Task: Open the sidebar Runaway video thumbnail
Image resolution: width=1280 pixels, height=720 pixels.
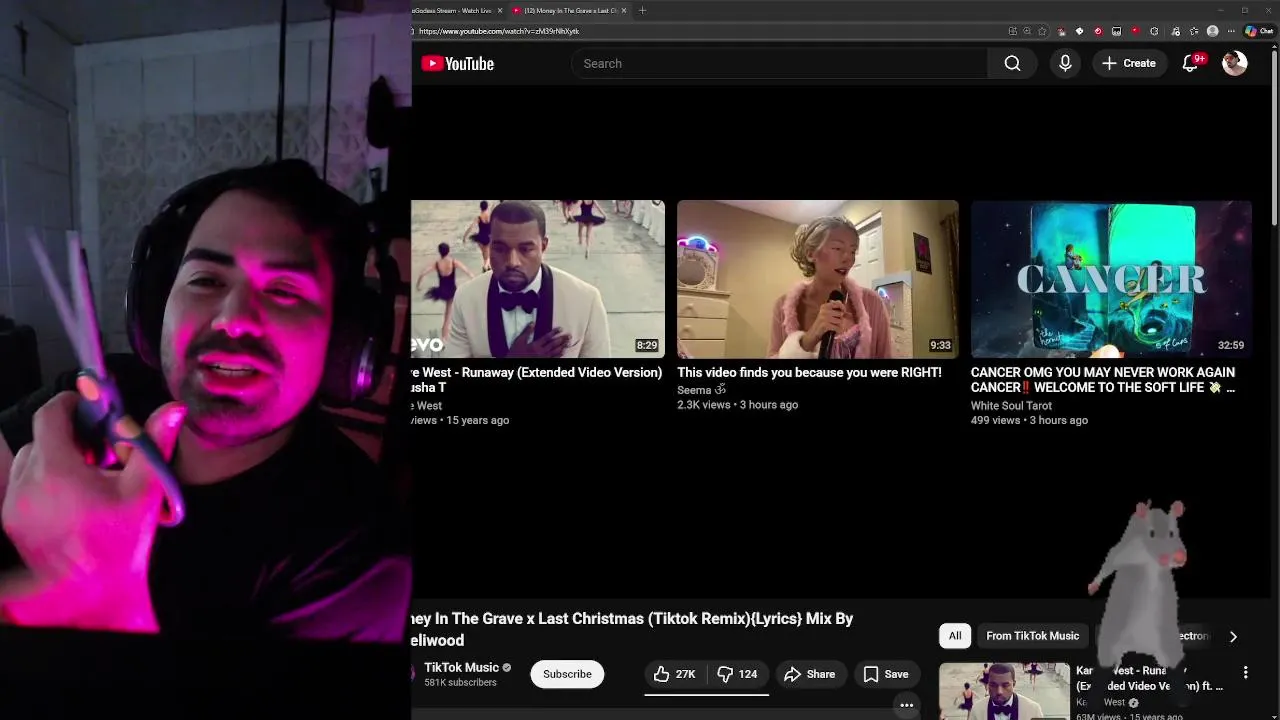Action: (x=1004, y=691)
